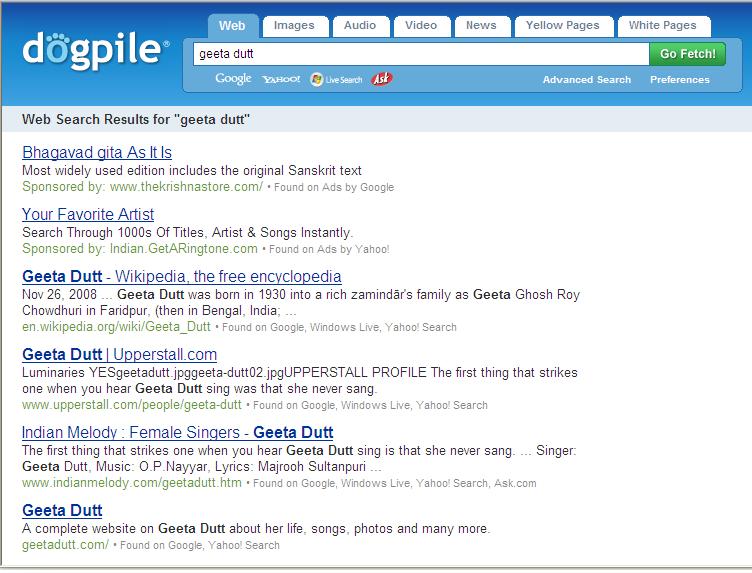
Task: Click the Go Fetch! button
Action: [x=687, y=54]
